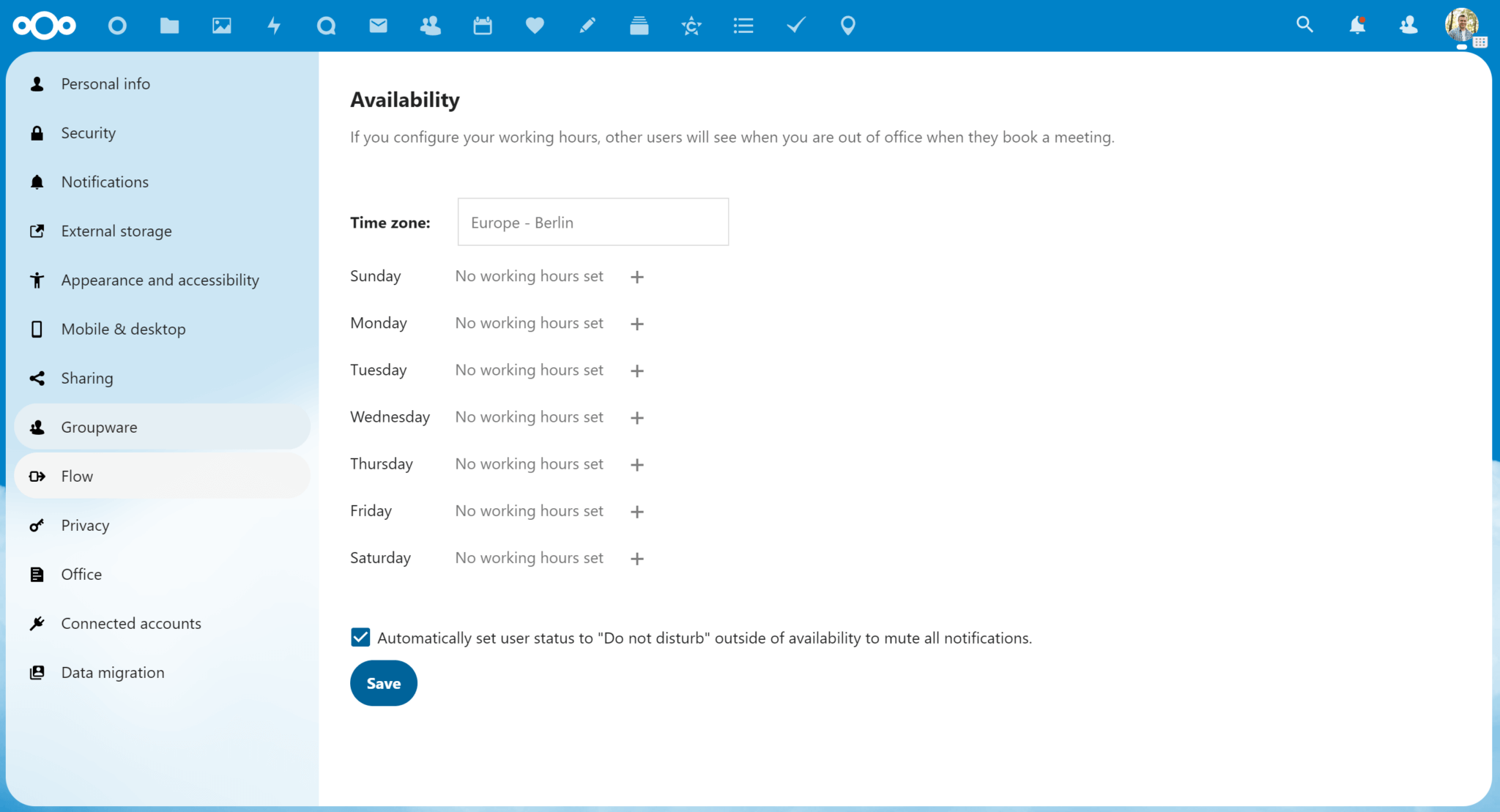Screen dimensions: 1500x812
Task: Add a working hours slot for Wednesday
Action: (636, 417)
